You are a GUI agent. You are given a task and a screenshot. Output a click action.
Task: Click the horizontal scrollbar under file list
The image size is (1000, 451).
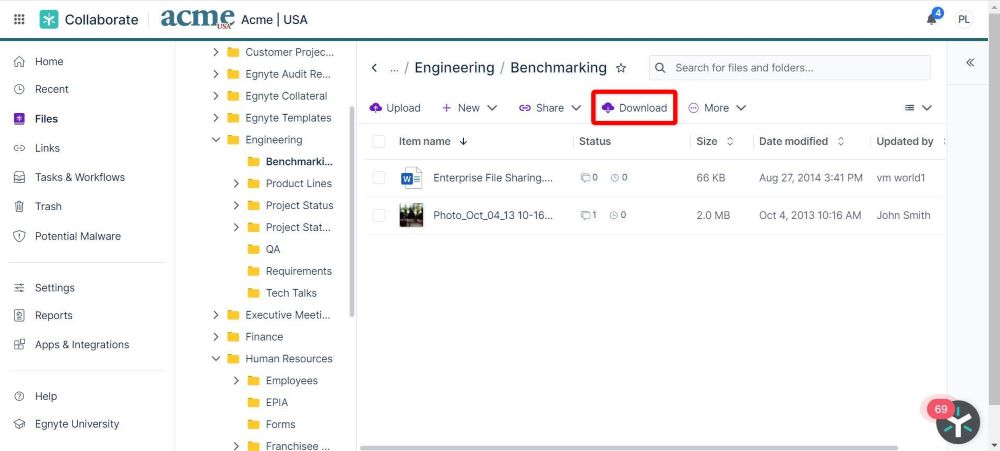629,448
